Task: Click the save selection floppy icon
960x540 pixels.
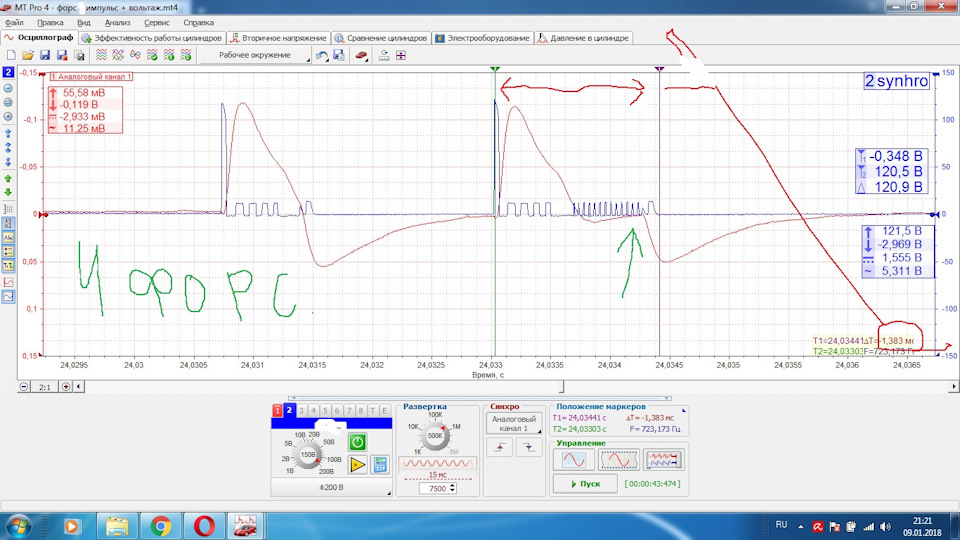Action: pos(79,55)
